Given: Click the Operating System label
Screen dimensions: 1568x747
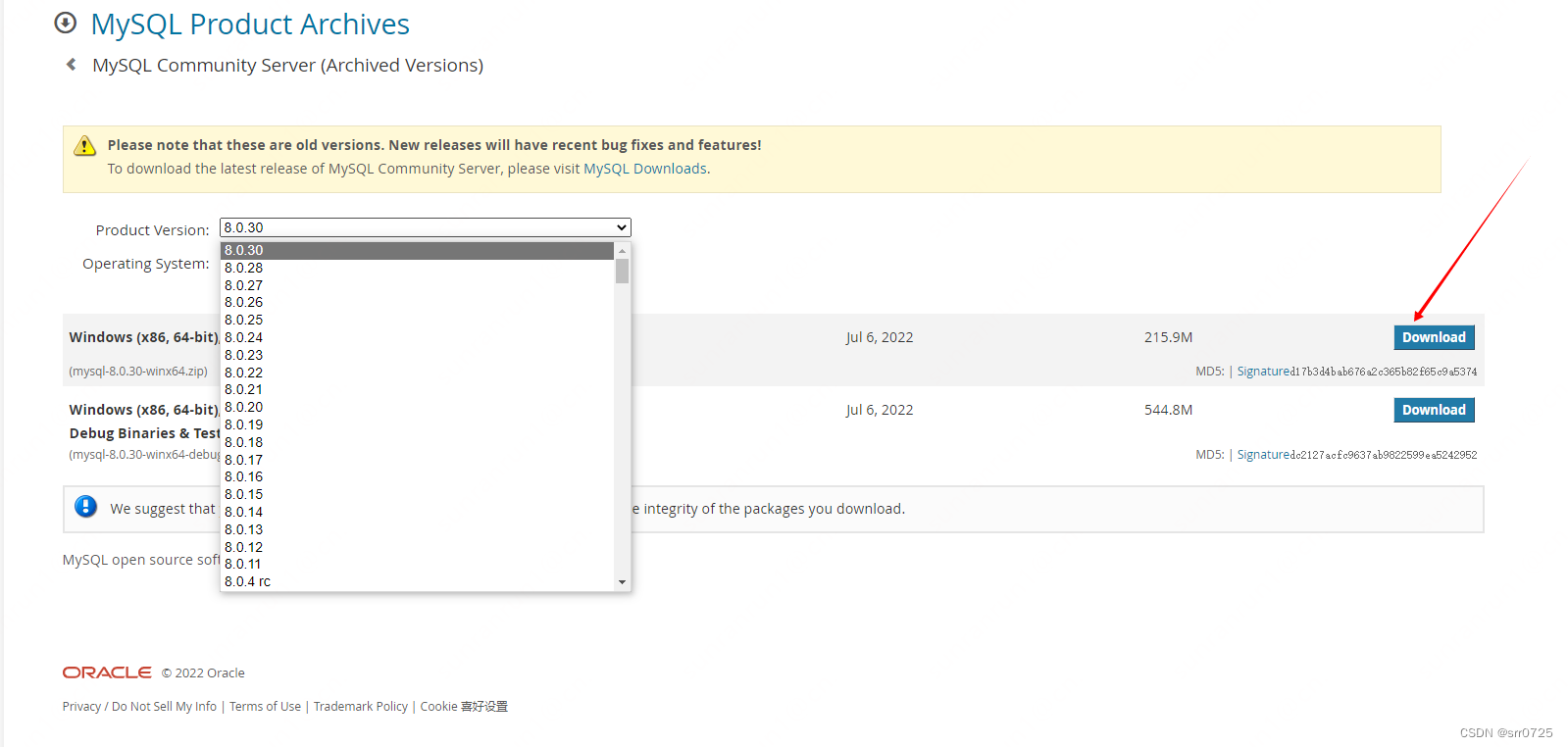Looking at the screenshot, I should (x=146, y=264).
